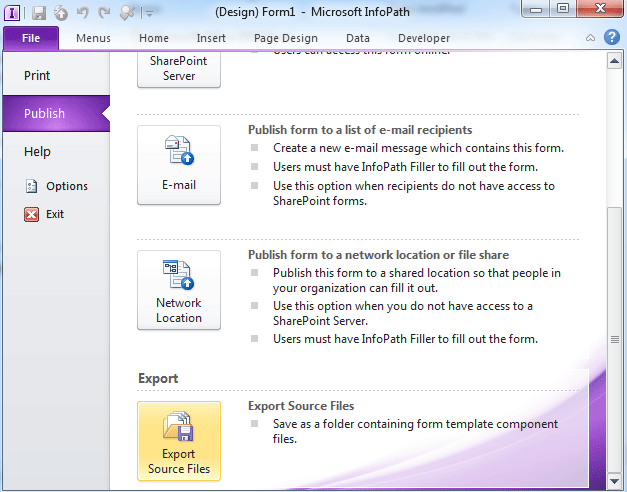Click scrollbar up arrow

pos(614,61)
